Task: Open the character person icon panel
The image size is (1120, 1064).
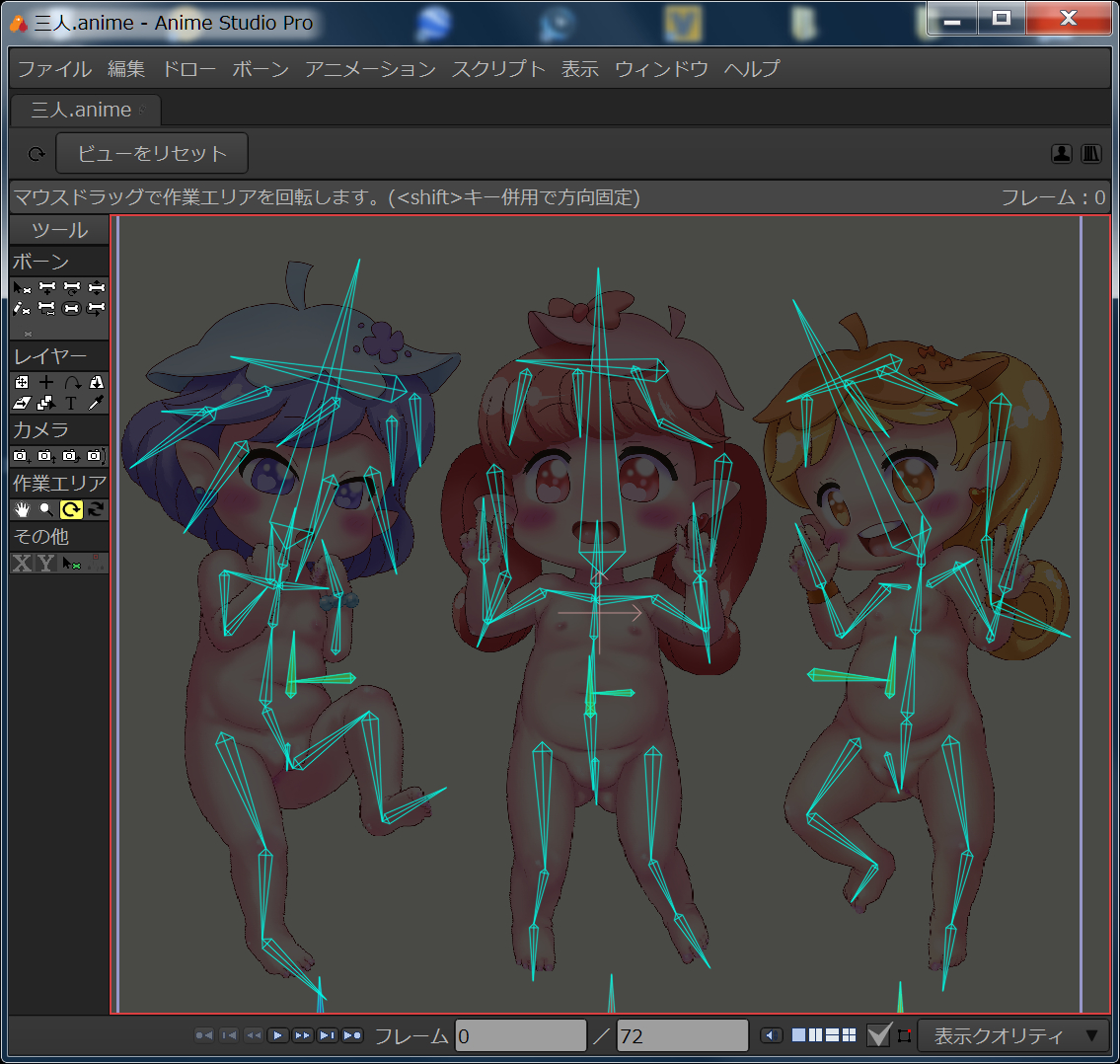Action: 1062,154
